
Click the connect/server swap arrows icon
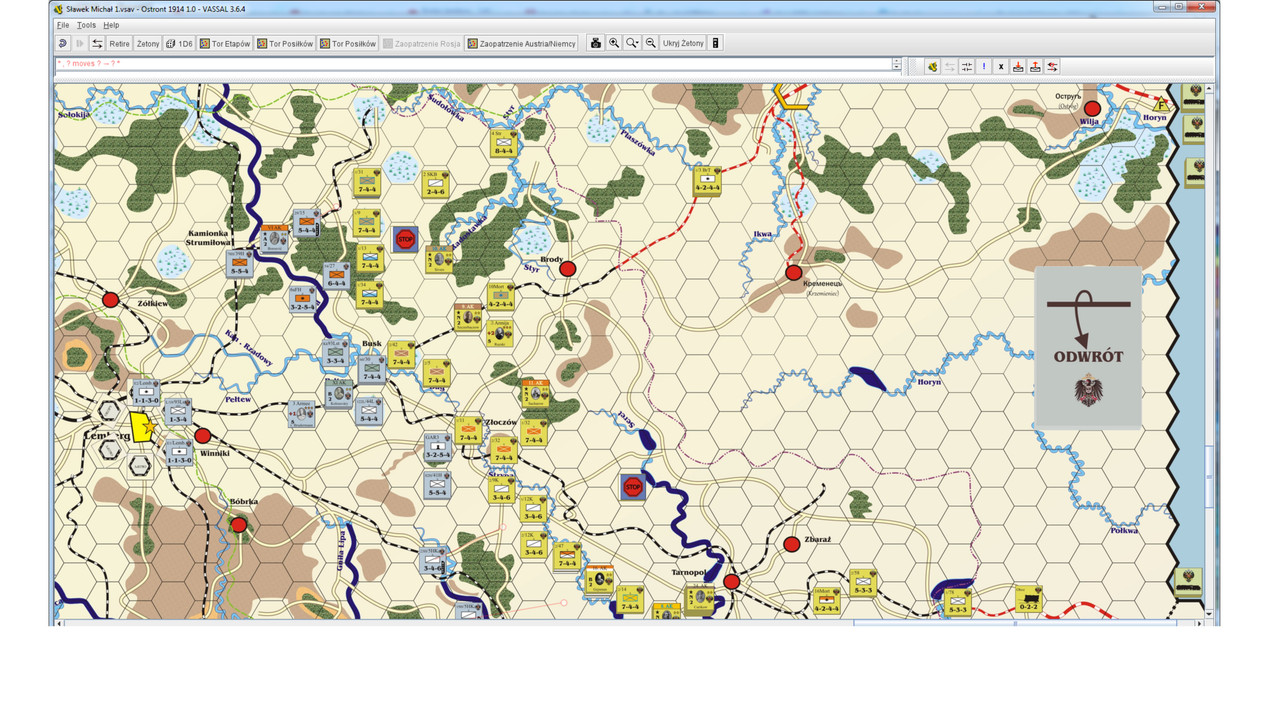click(x=97, y=43)
